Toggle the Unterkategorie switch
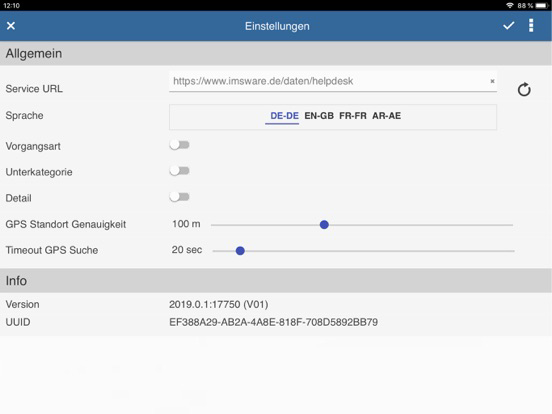 [179, 171]
